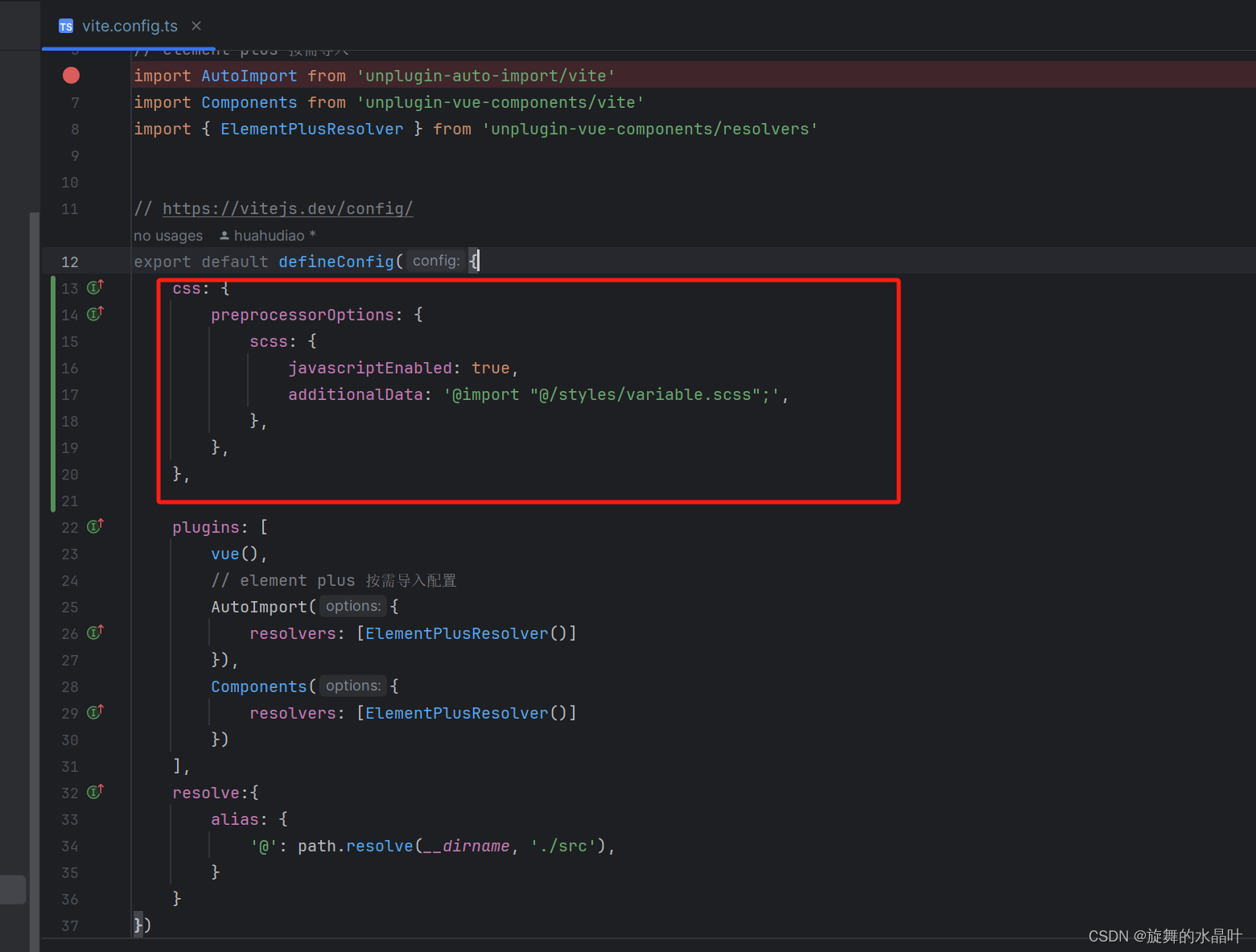Click the vue() call in plugins
The height and width of the screenshot is (952, 1256).
tap(234, 554)
